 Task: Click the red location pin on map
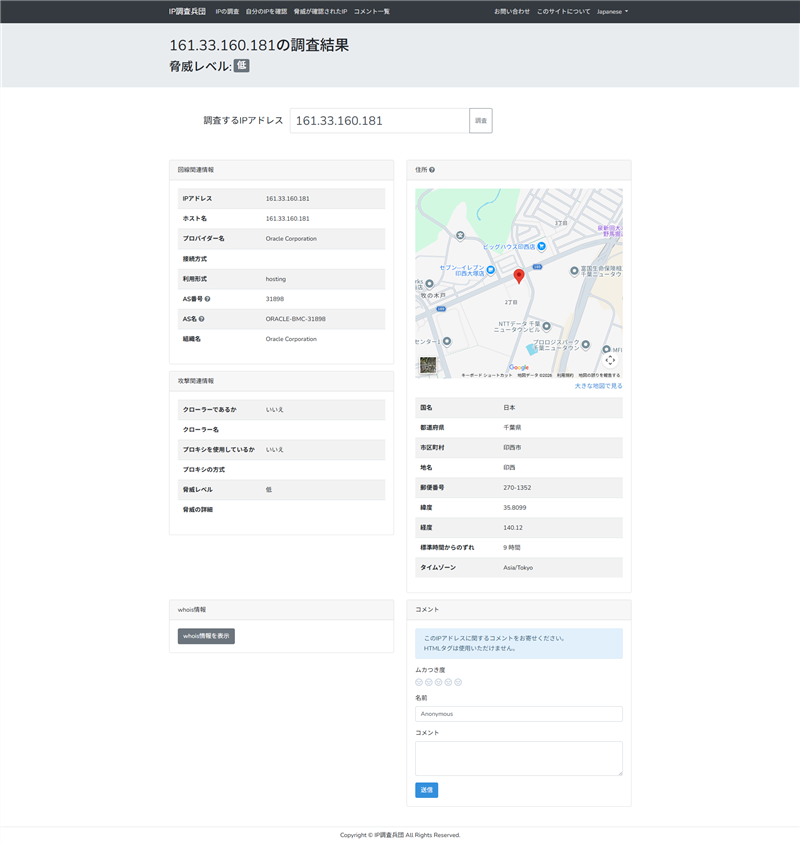point(518,276)
